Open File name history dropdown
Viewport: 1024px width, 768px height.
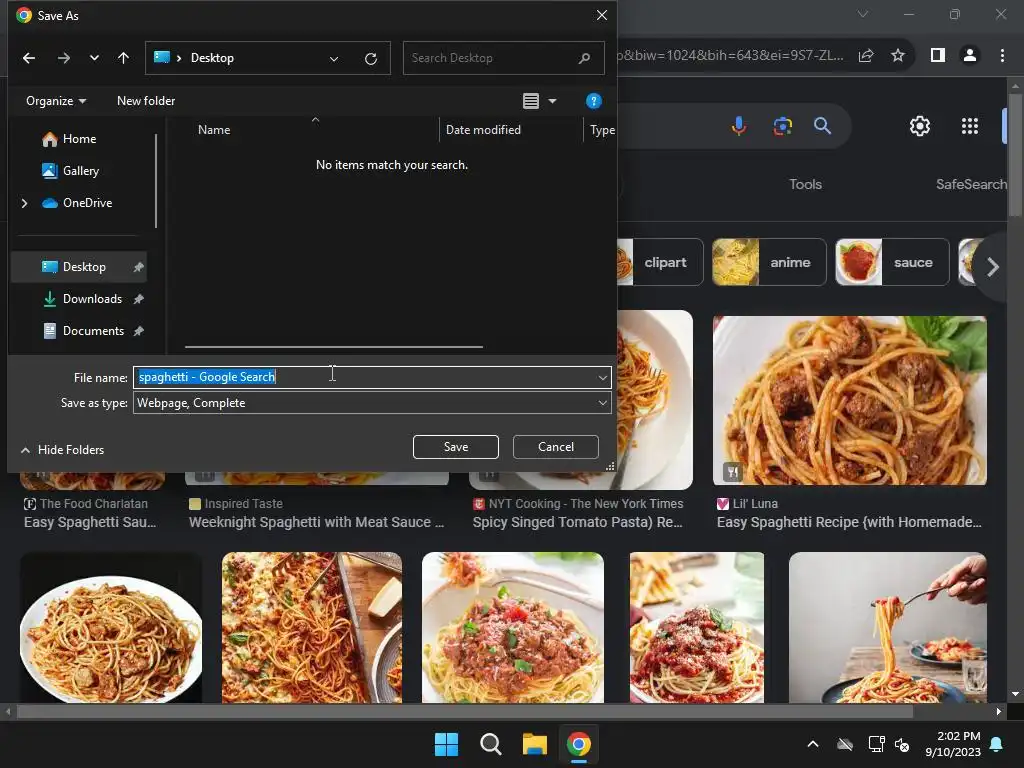pyautogui.click(x=602, y=377)
